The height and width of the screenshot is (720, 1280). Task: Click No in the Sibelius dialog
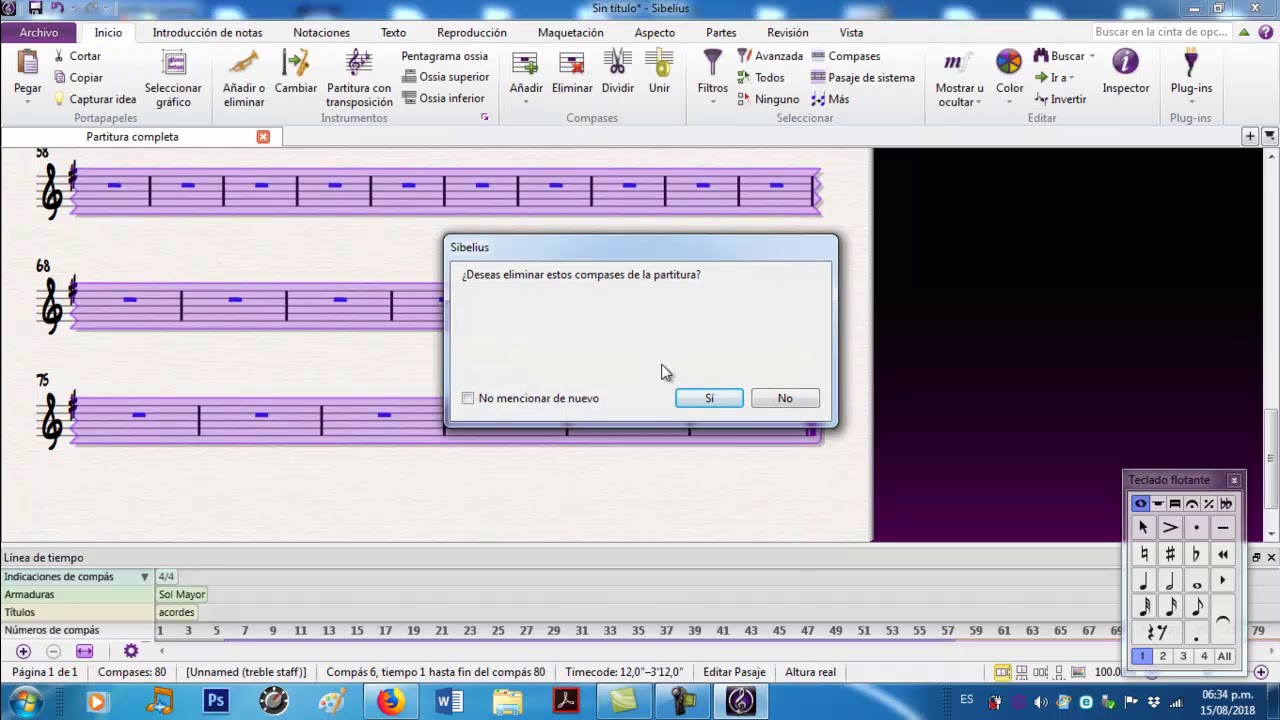click(785, 398)
